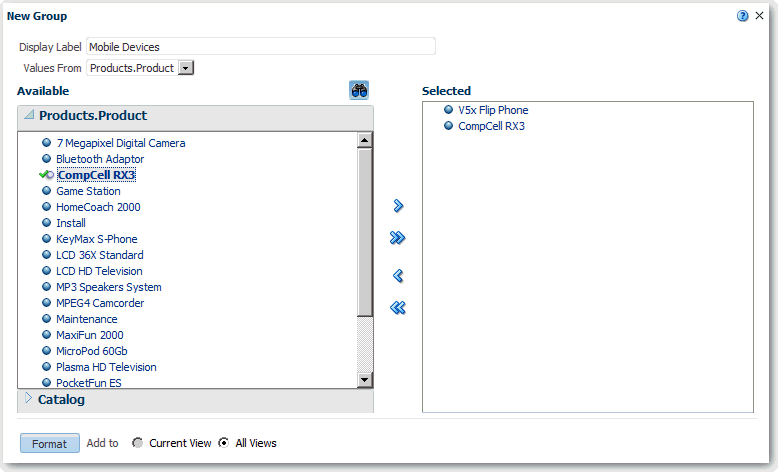Click the Format button
This screenshot has width=778, height=472.
50,443
